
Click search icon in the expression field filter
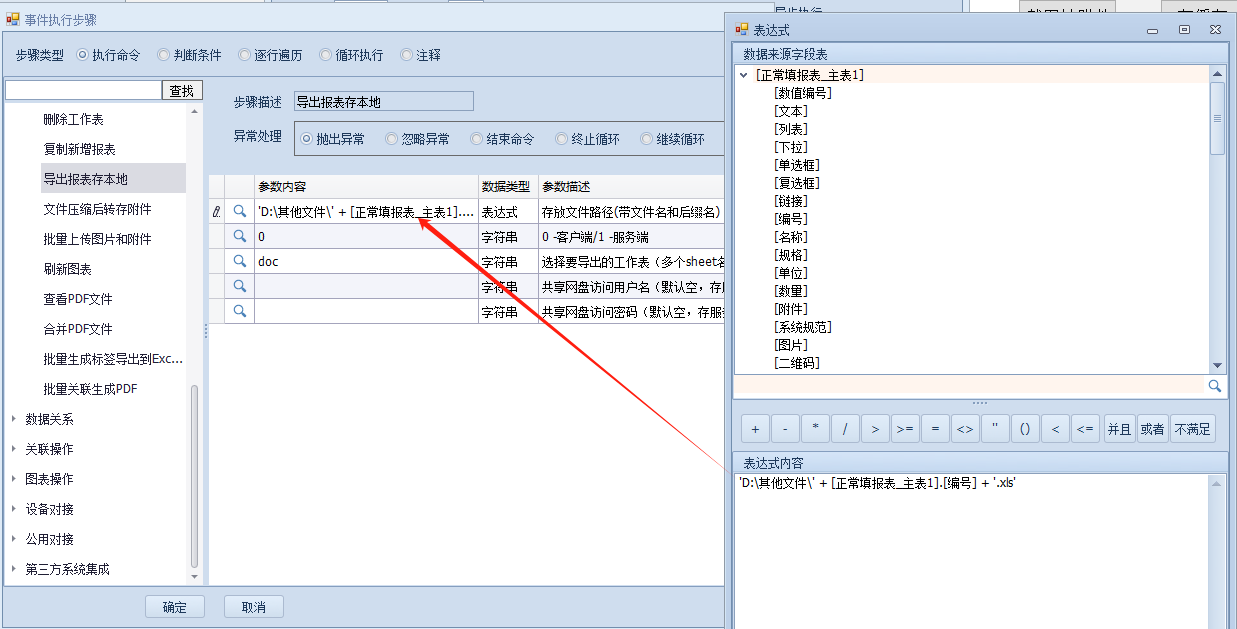point(1215,386)
